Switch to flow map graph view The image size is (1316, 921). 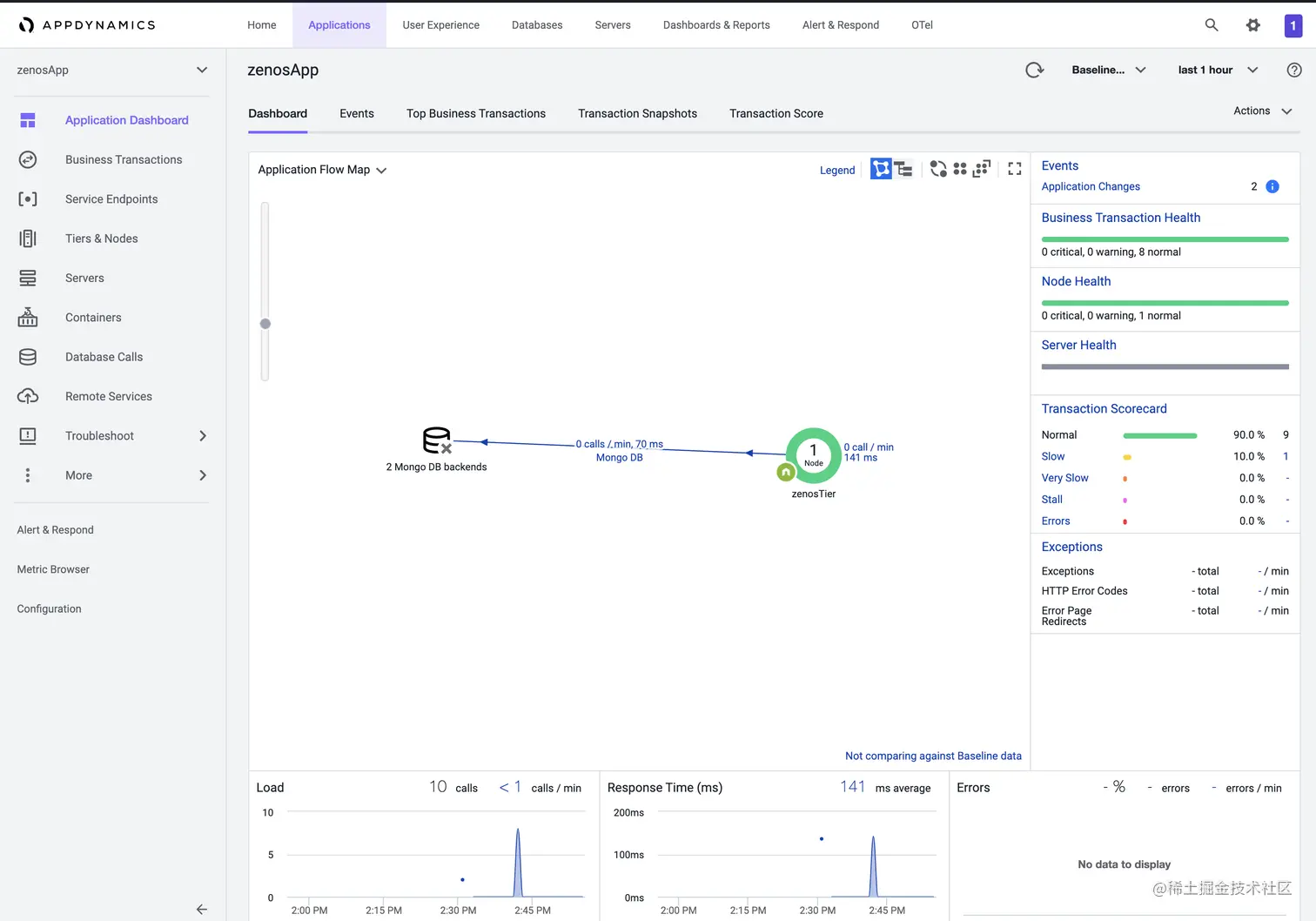[881, 169]
